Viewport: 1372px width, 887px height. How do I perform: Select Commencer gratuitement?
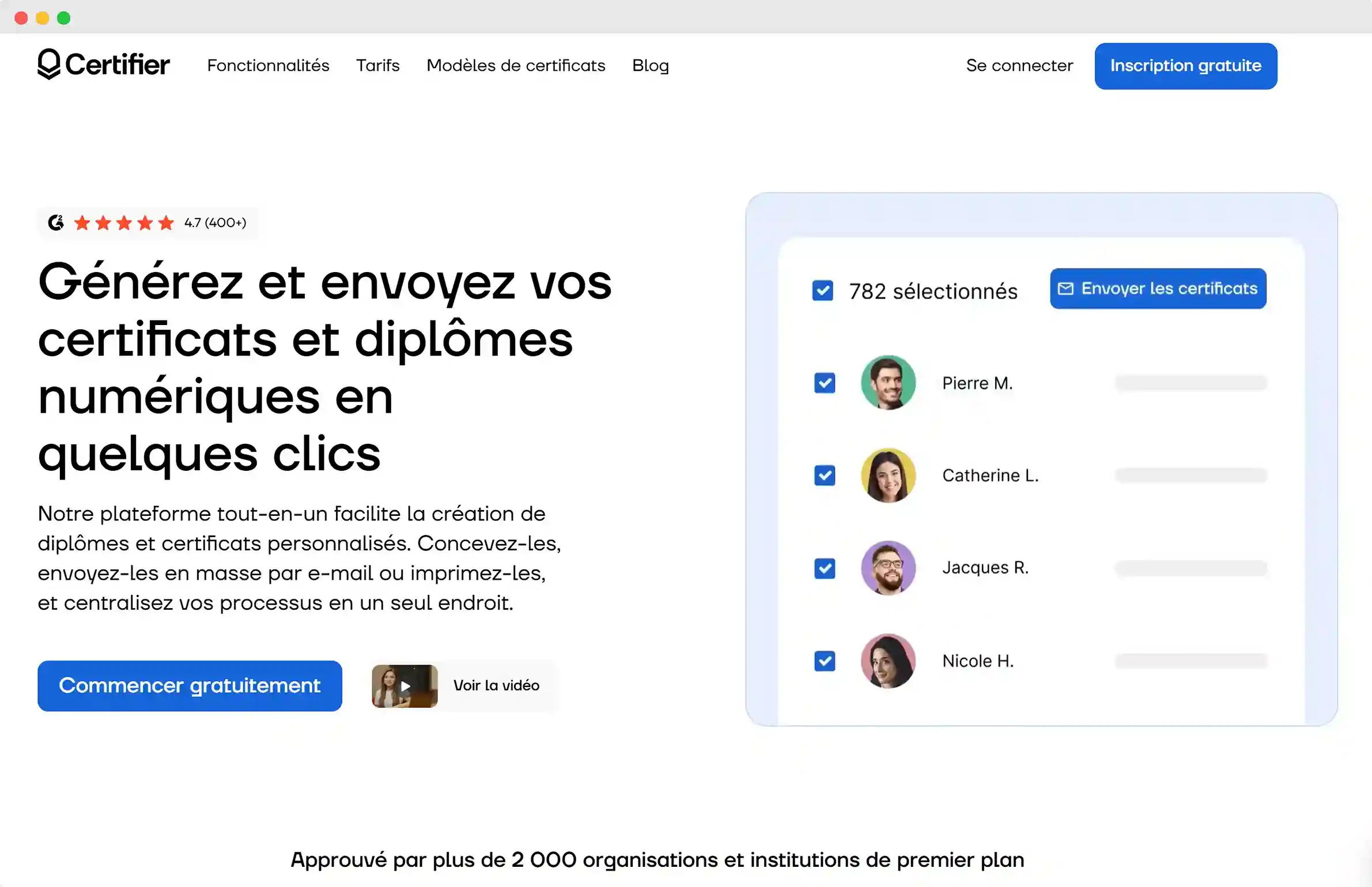(x=190, y=685)
